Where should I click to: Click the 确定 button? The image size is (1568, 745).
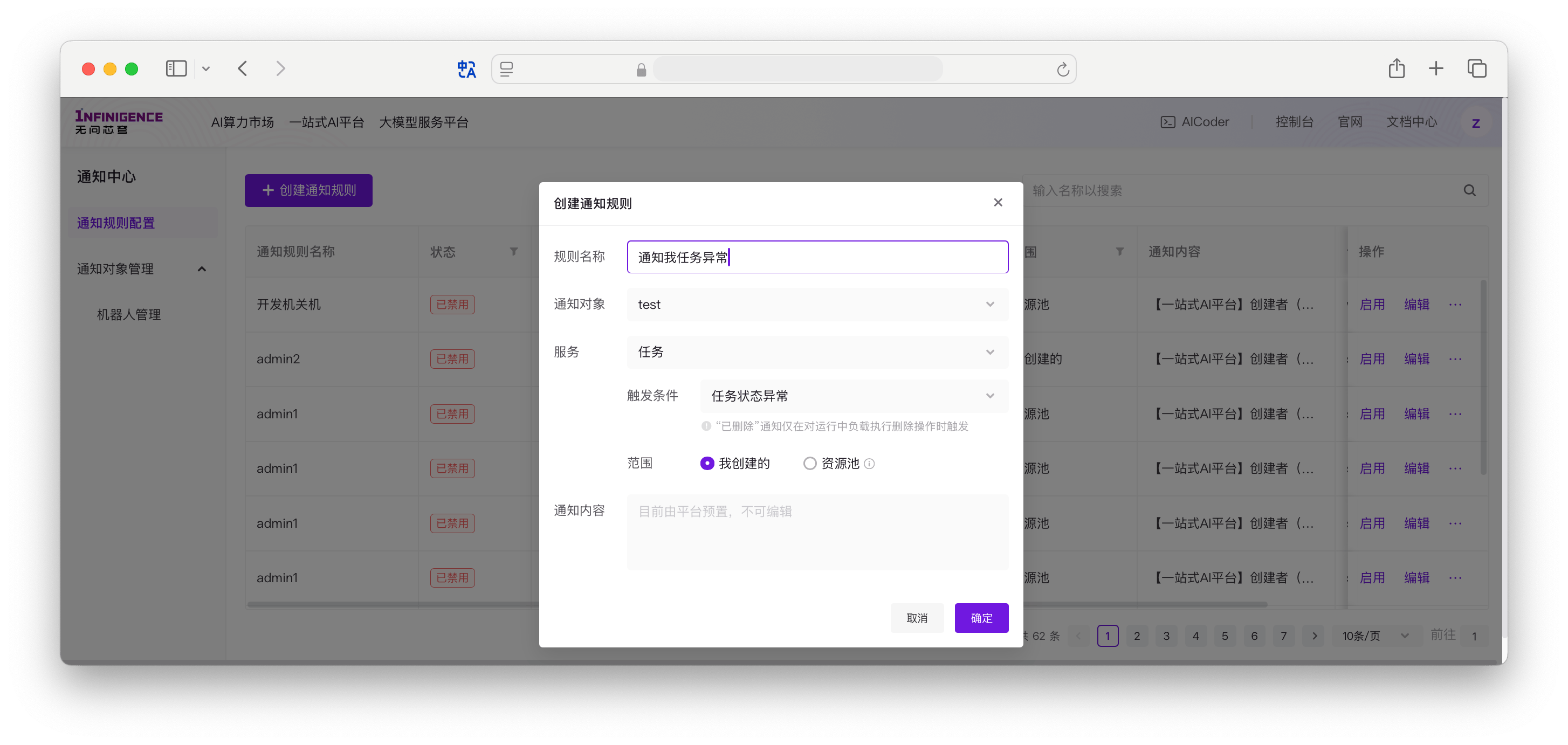pos(981,618)
